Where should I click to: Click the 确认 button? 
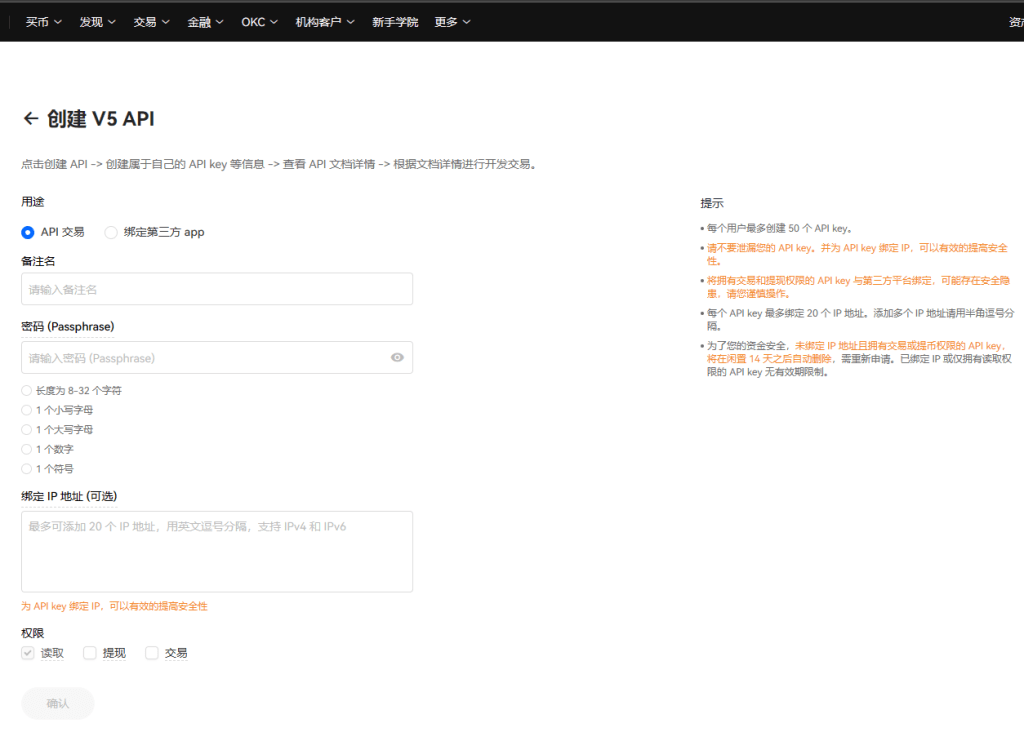58,703
